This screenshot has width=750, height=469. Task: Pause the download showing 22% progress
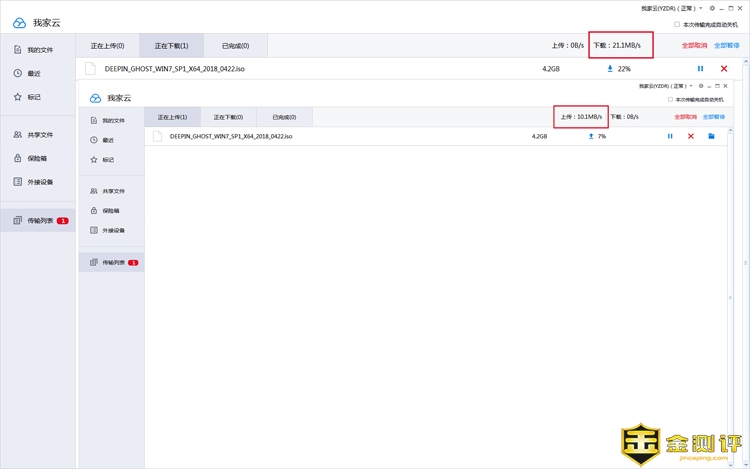700,68
